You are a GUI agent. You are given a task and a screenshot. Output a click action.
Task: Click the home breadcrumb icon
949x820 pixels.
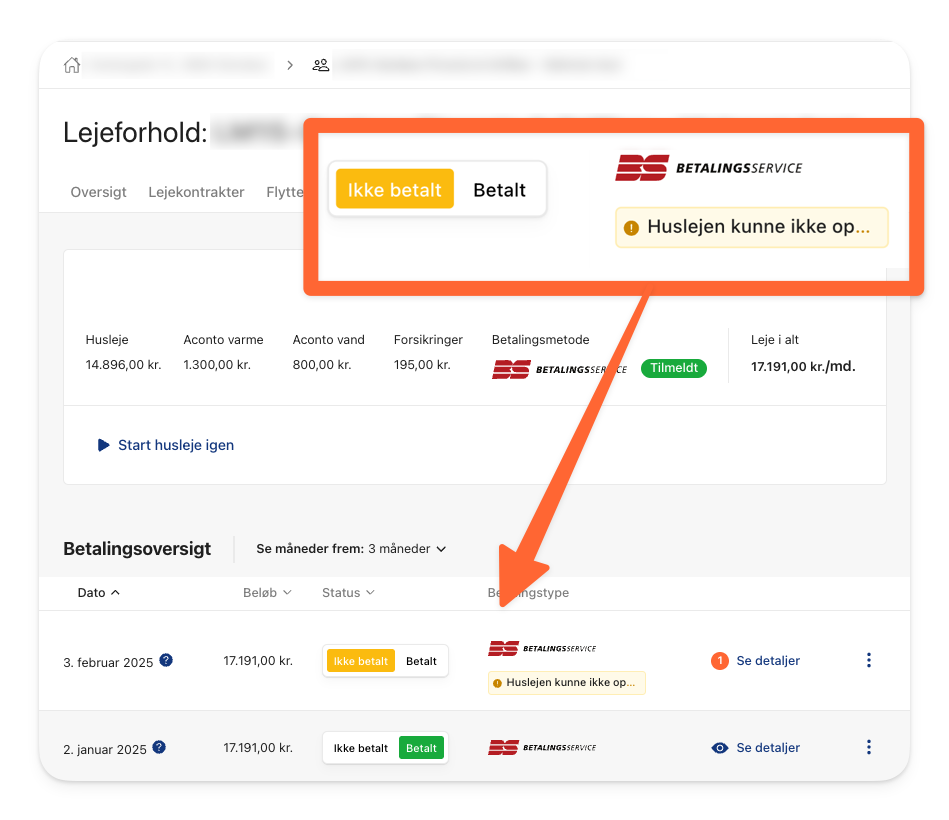point(72,65)
